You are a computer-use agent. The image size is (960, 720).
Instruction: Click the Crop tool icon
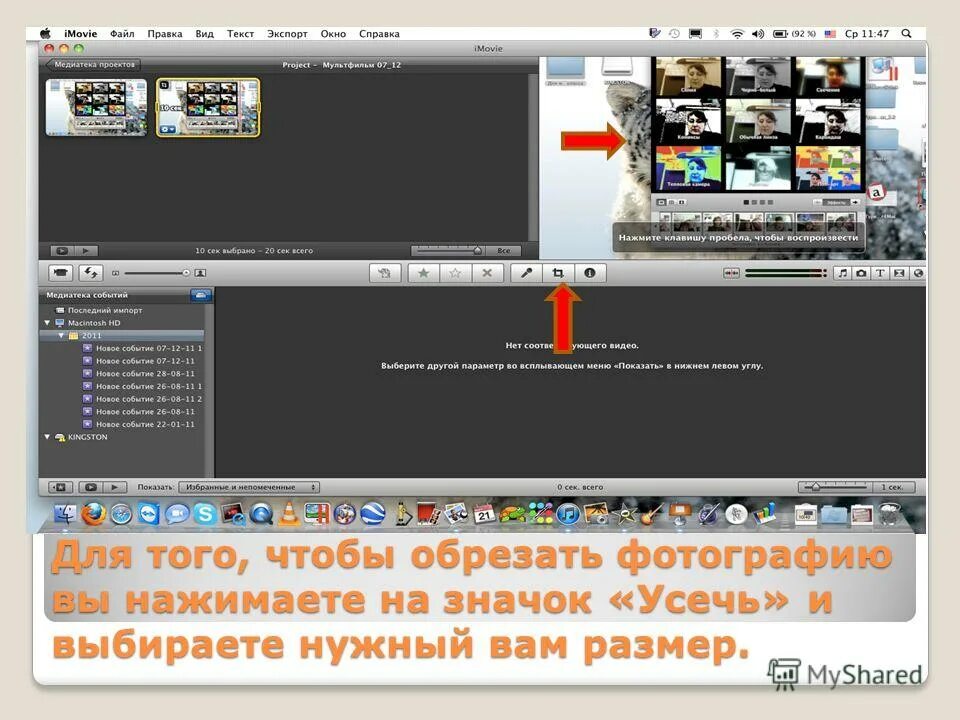[x=558, y=273]
